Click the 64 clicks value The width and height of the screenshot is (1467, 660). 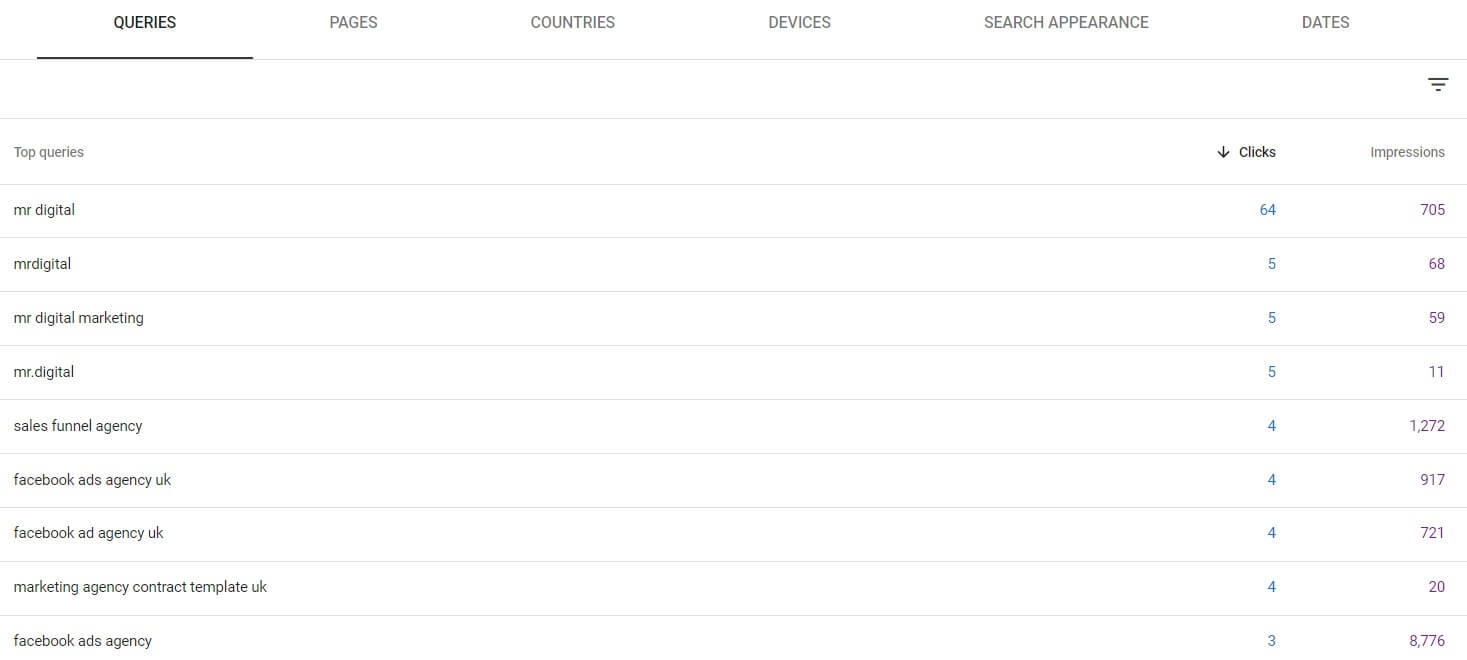point(1267,210)
